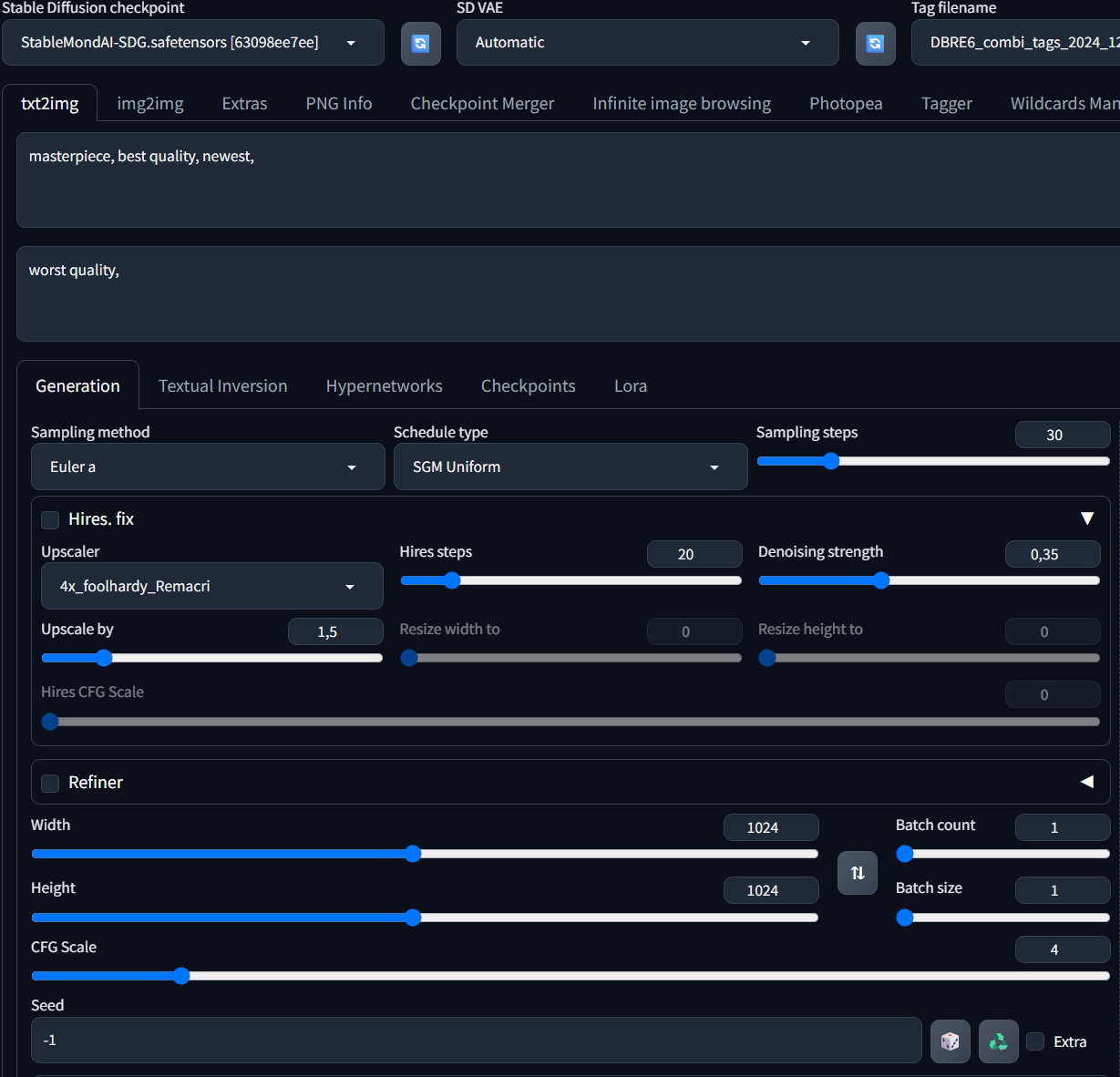Swap width and height values
This screenshot has height=1077, width=1120.
coord(858,873)
